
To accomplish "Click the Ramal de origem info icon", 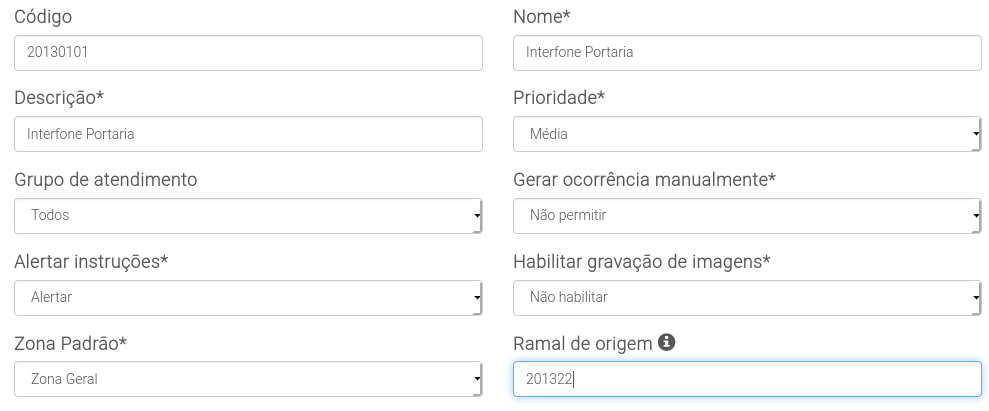I will 666,342.
